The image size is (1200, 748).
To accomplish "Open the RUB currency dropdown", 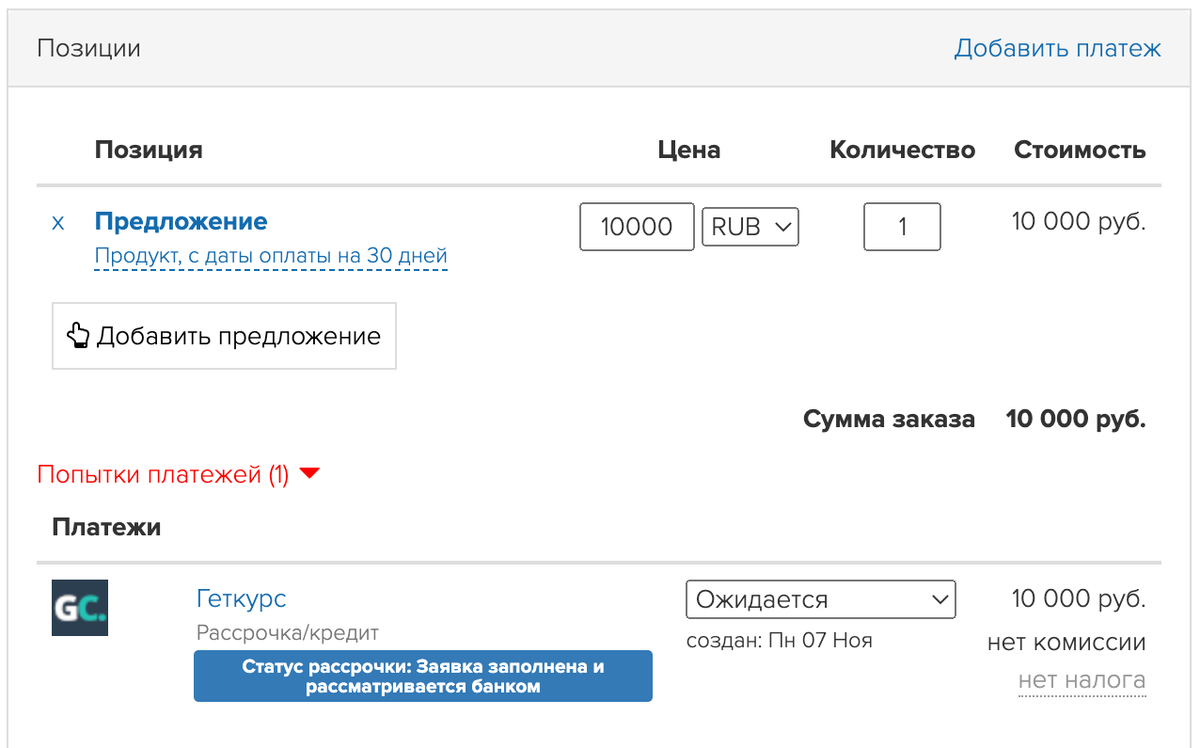I will click(x=750, y=227).
